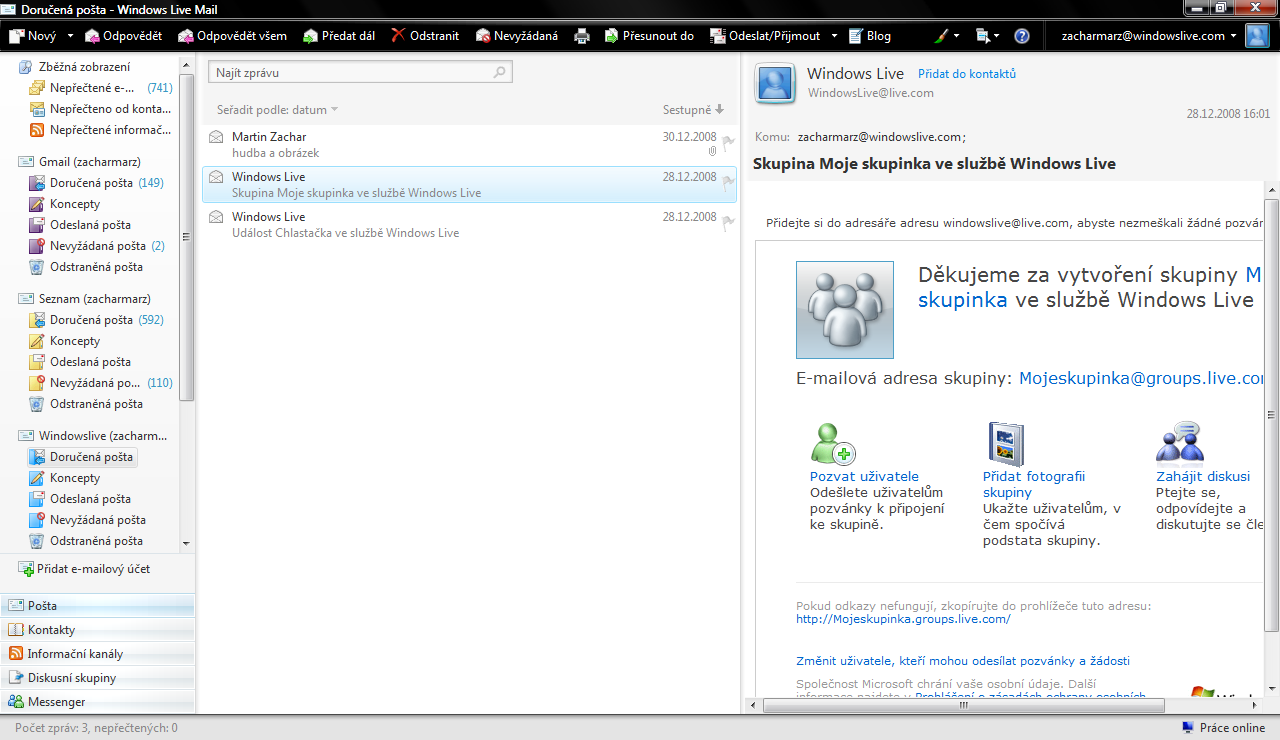Click the folder pane scroll-down arrow
Image resolution: width=1280 pixels, height=740 pixels.
[x=187, y=543]
